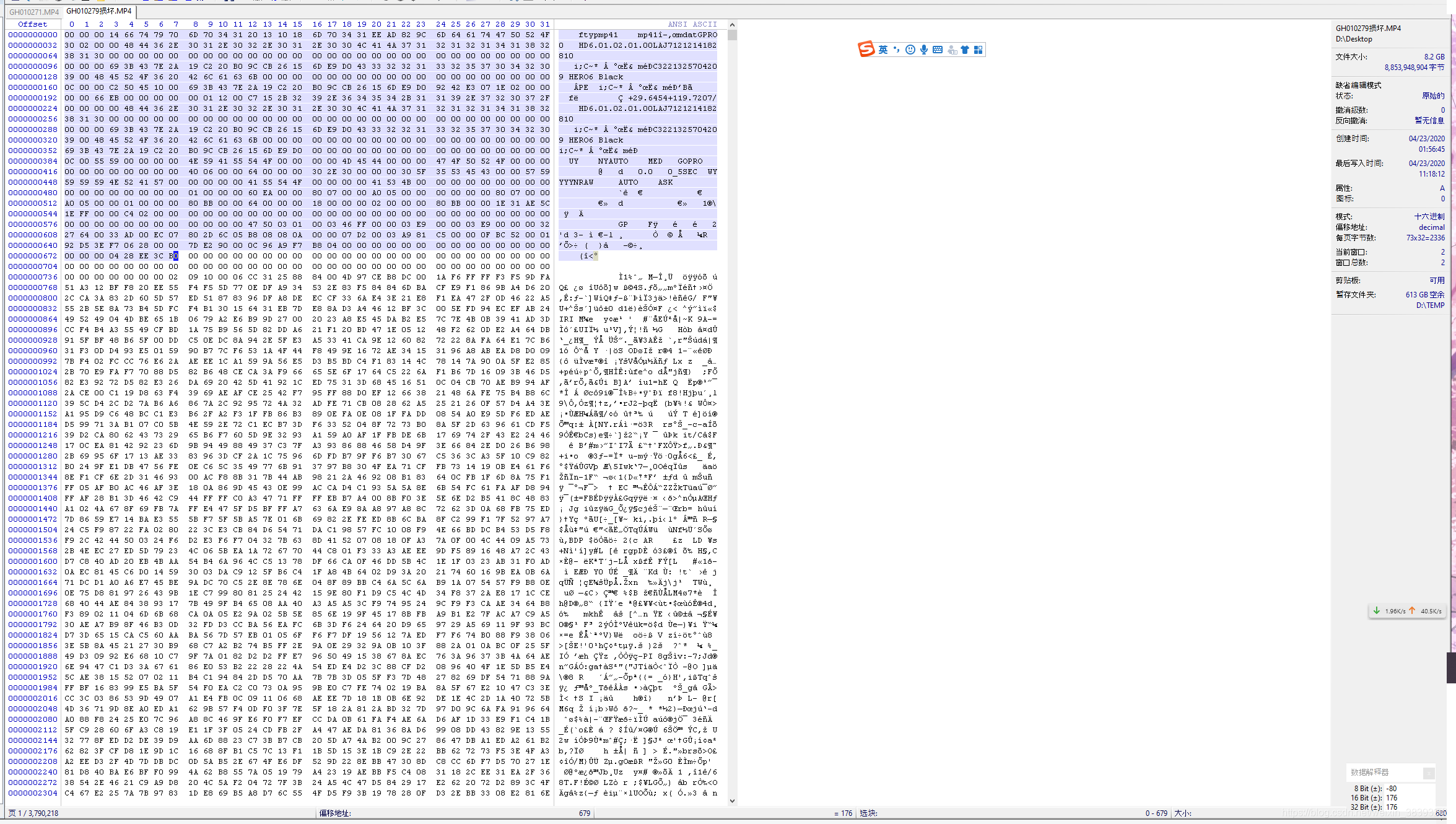Open the Sogou emoji smiley panel
This screenshot has height=824, width=1456.
click(x=910, y=50)
